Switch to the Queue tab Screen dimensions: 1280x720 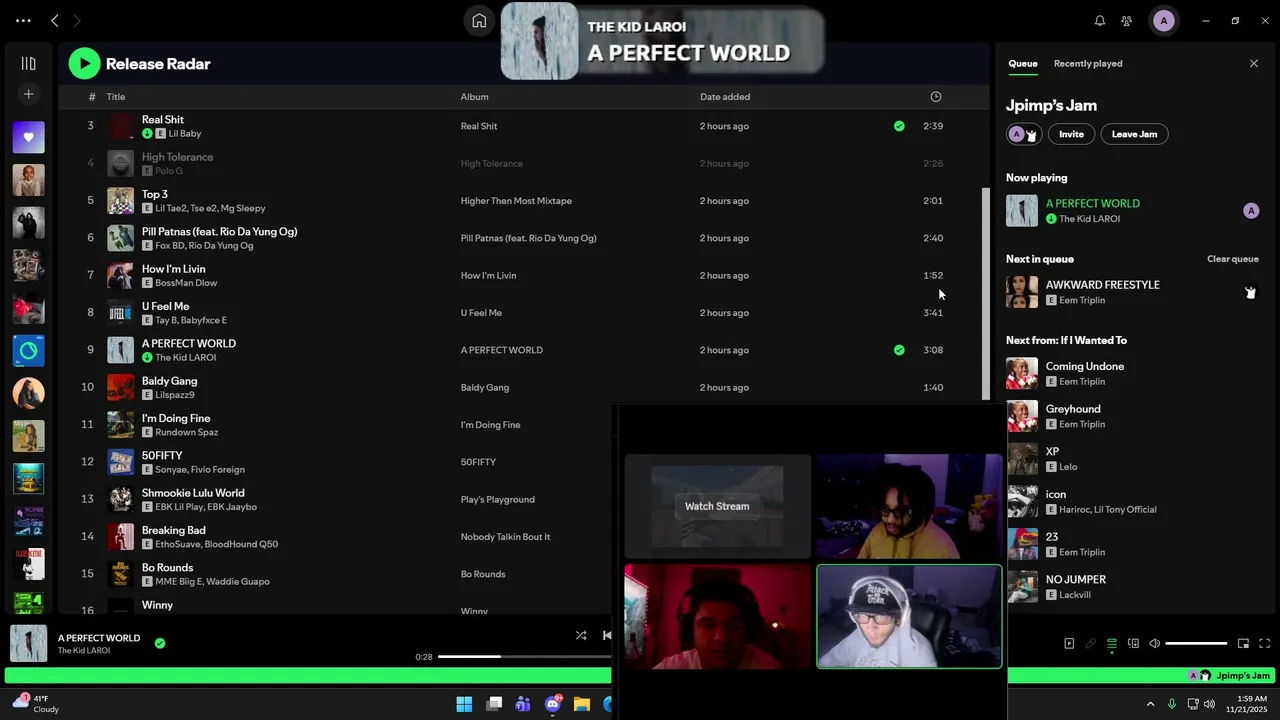pyautogui.click(x=1022, y=63)
